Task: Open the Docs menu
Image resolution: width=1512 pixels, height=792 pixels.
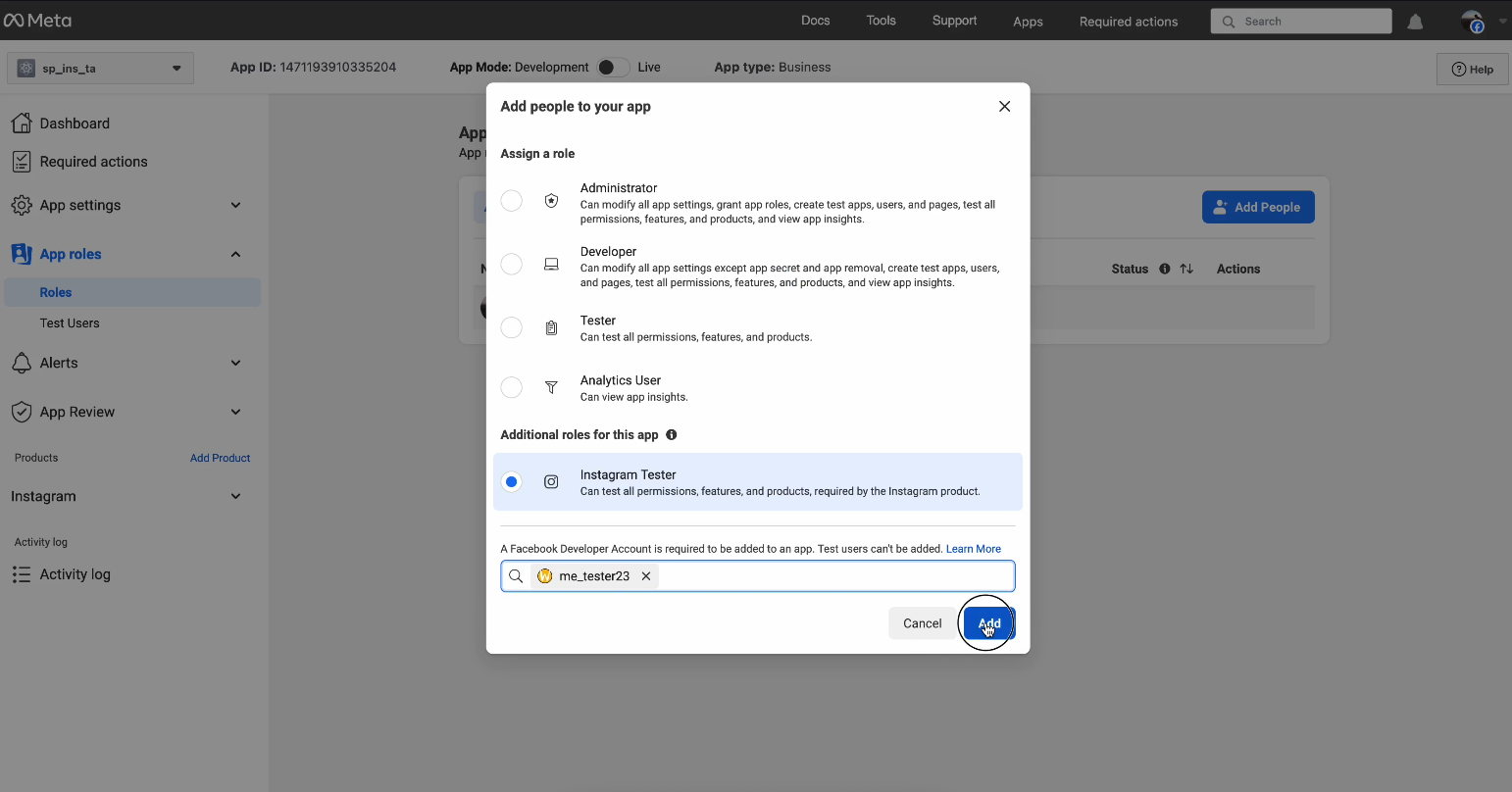Action: point(815,20)
